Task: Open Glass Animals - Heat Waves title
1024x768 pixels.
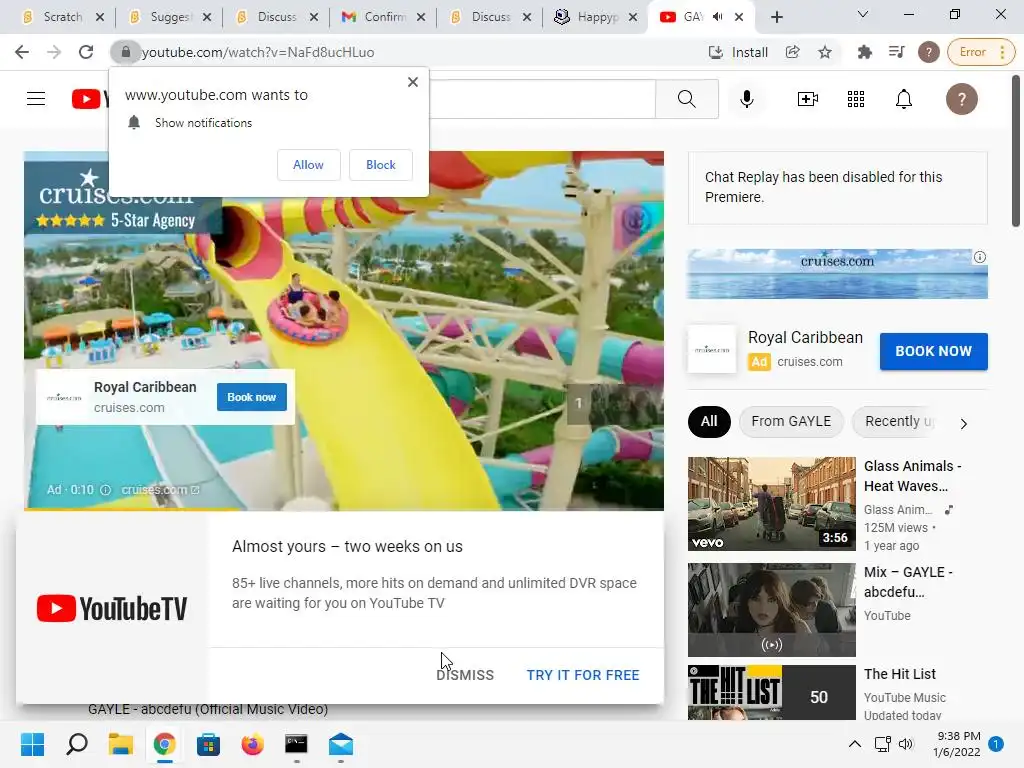Action: [912, 476]
